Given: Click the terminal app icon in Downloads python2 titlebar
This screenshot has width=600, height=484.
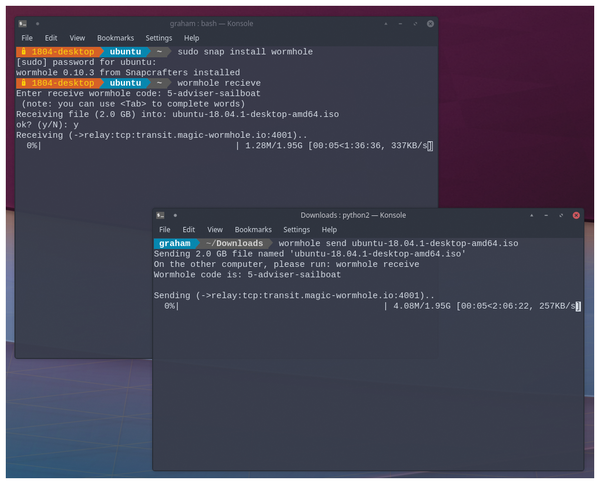Looking at the screenshot, I should [160, 215].
